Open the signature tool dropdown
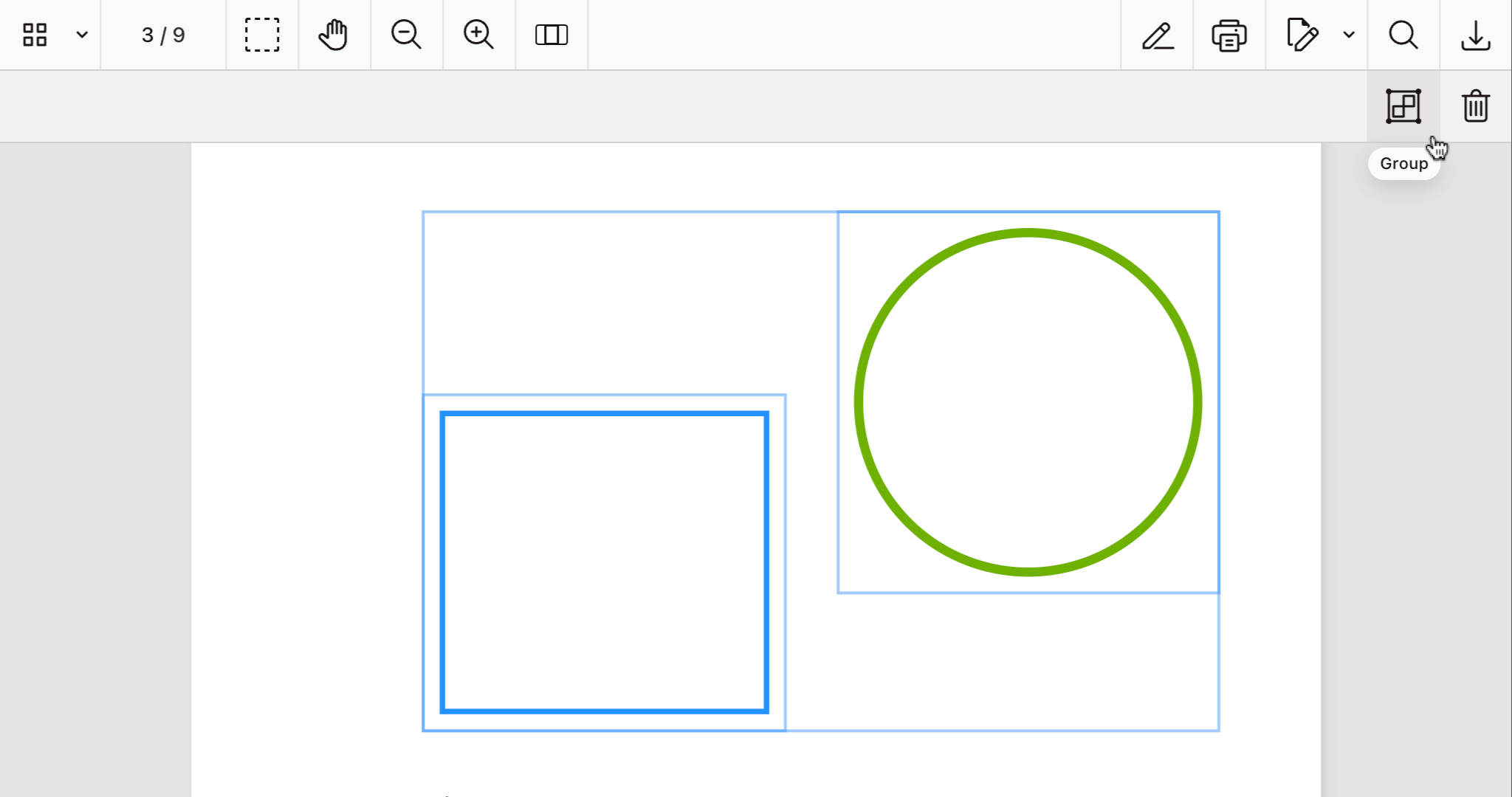Image resolution: width=1512 pixels, height=797 pixels. (1350, 34)
